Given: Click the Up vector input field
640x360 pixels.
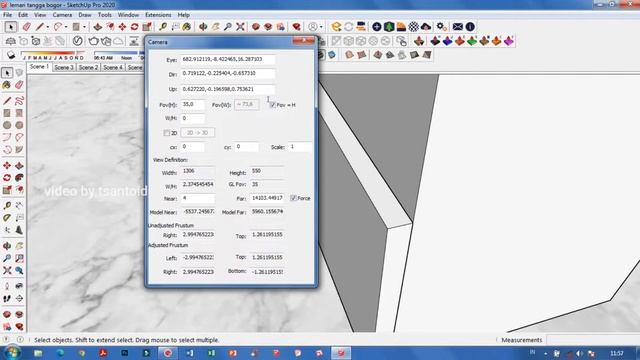Looking at the screenshot, I should pos(228,89).
